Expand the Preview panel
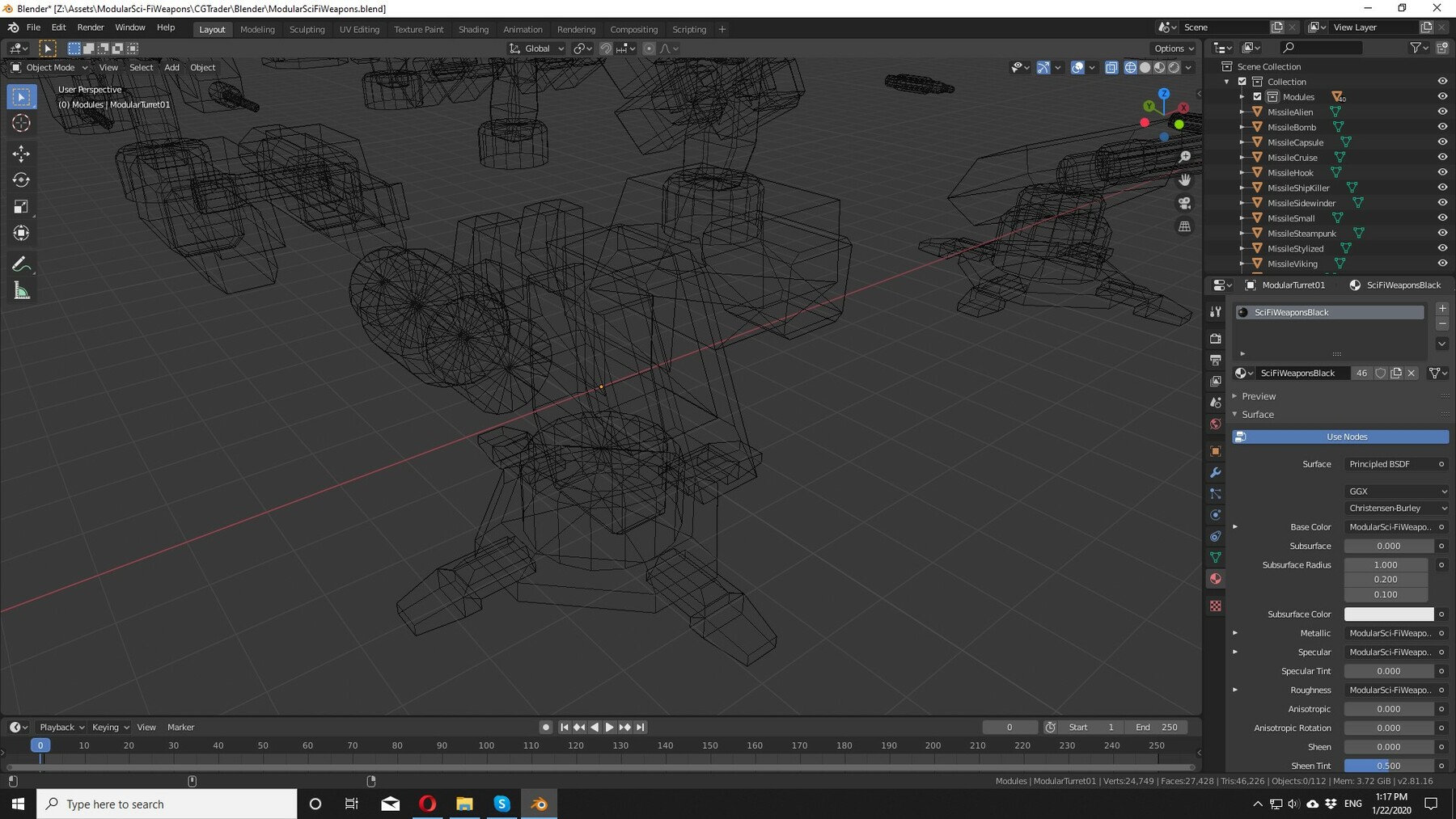 pos(1258,396)
